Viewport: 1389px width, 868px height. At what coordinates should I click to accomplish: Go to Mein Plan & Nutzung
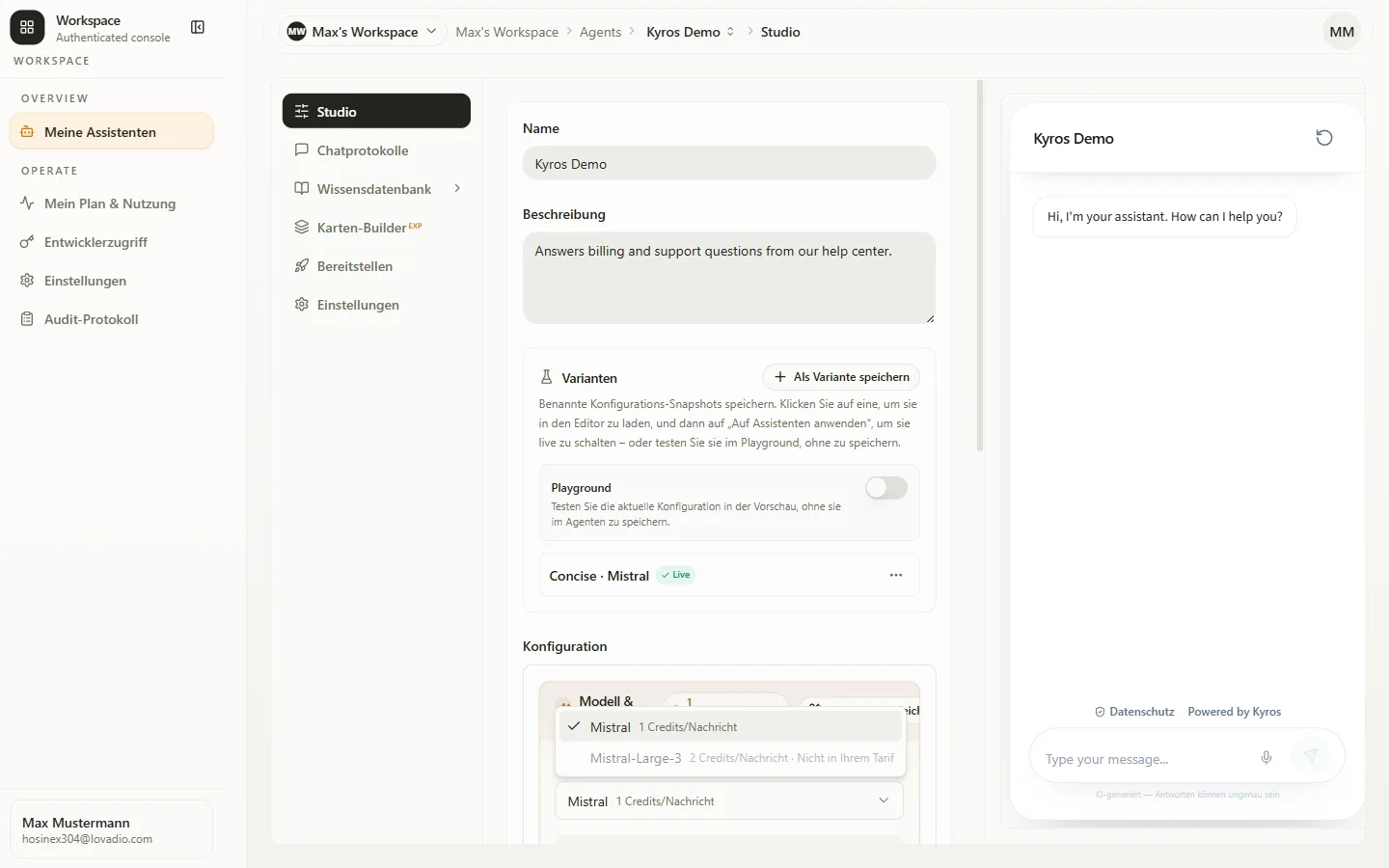111,203
